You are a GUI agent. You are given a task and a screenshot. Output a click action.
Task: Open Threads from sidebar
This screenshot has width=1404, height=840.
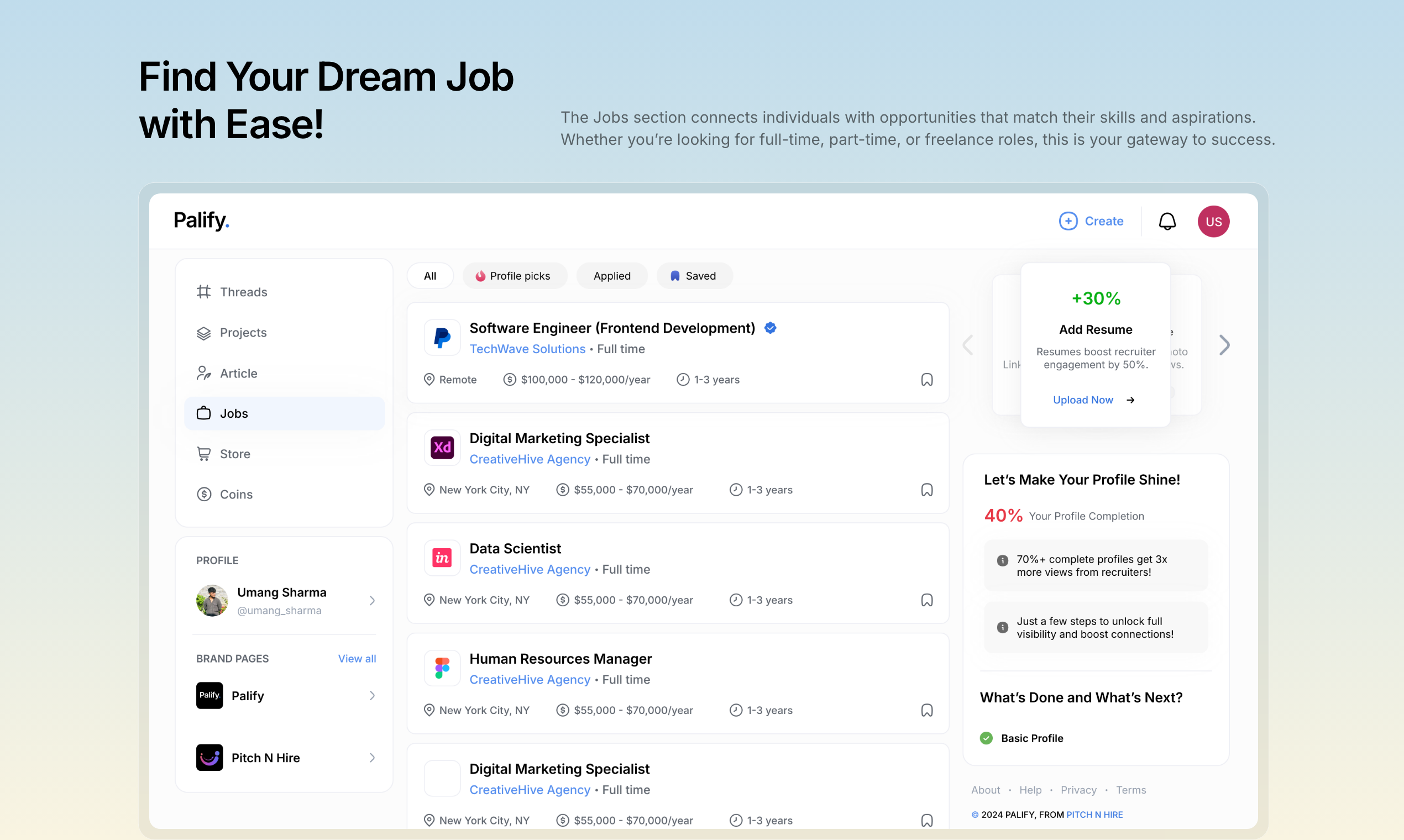(243, 292)
